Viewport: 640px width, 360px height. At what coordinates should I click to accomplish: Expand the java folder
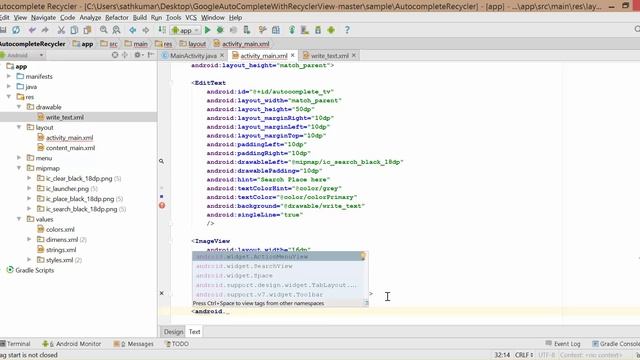[9, 87]
